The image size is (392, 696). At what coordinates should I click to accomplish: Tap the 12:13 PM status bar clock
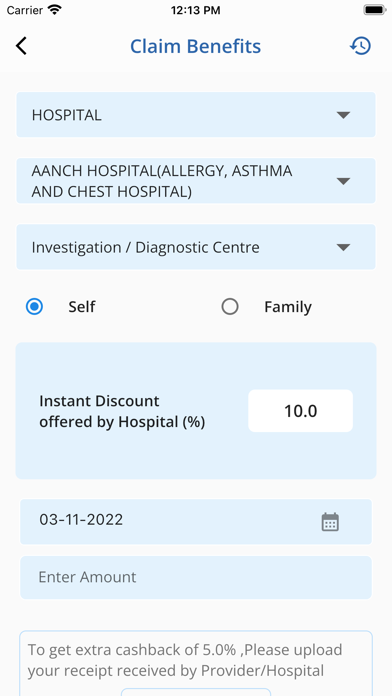pyautogui.click(x=195, y=10)
